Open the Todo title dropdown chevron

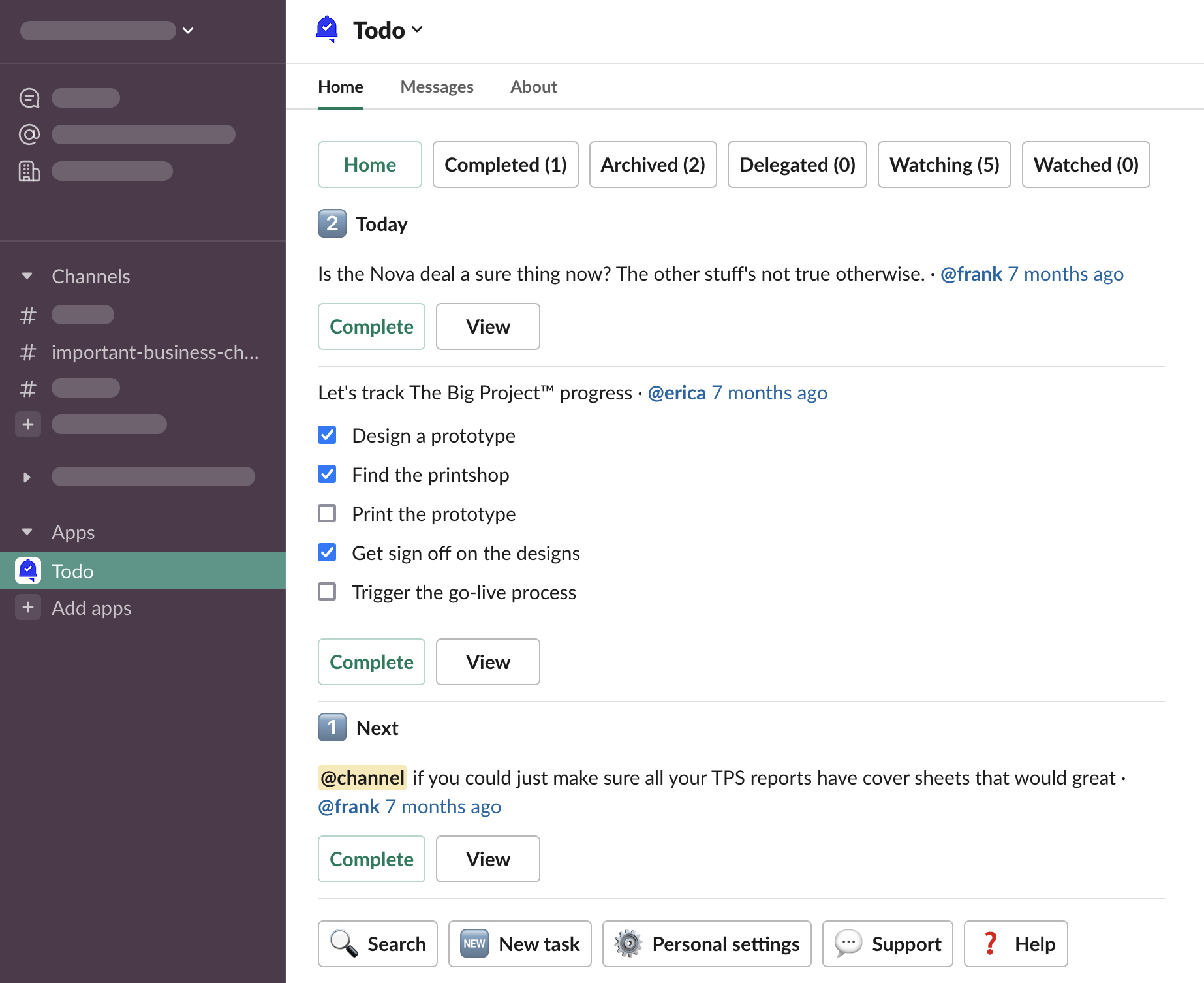[x=418, y=30]
